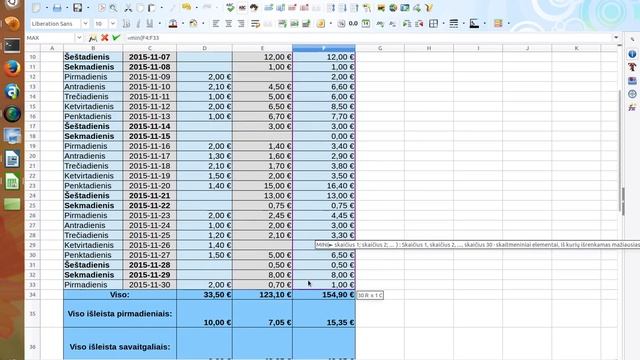Format cells as number with 0.0 icon
640x360 pixels.
[x=353, y=24]
